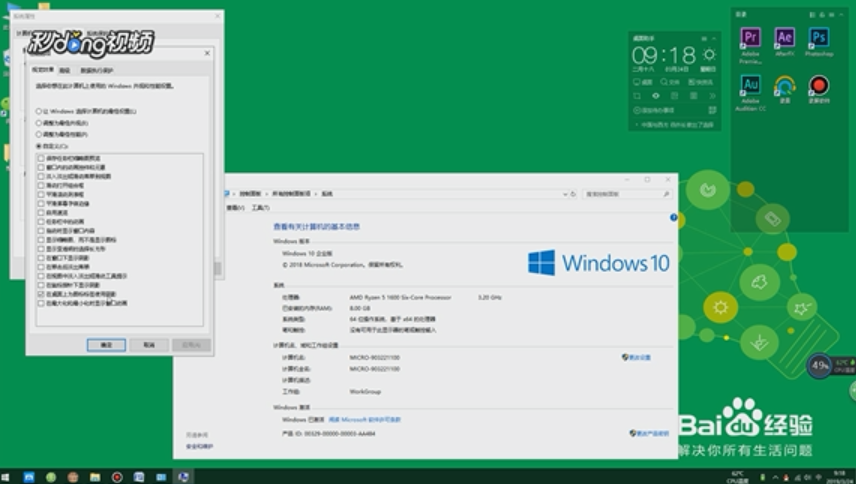Image resolution: width=856 pixels, height=484 pixels.
Task: Open the Microsoft 软件许可条款 link
Action: 365,420
